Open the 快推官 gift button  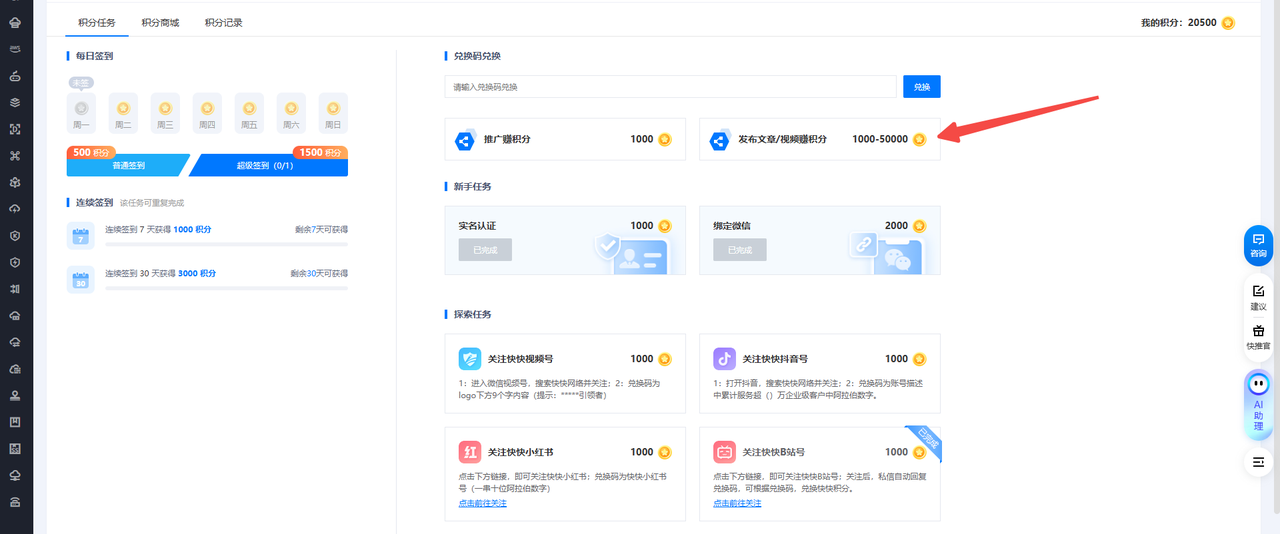pos(1259,336)
